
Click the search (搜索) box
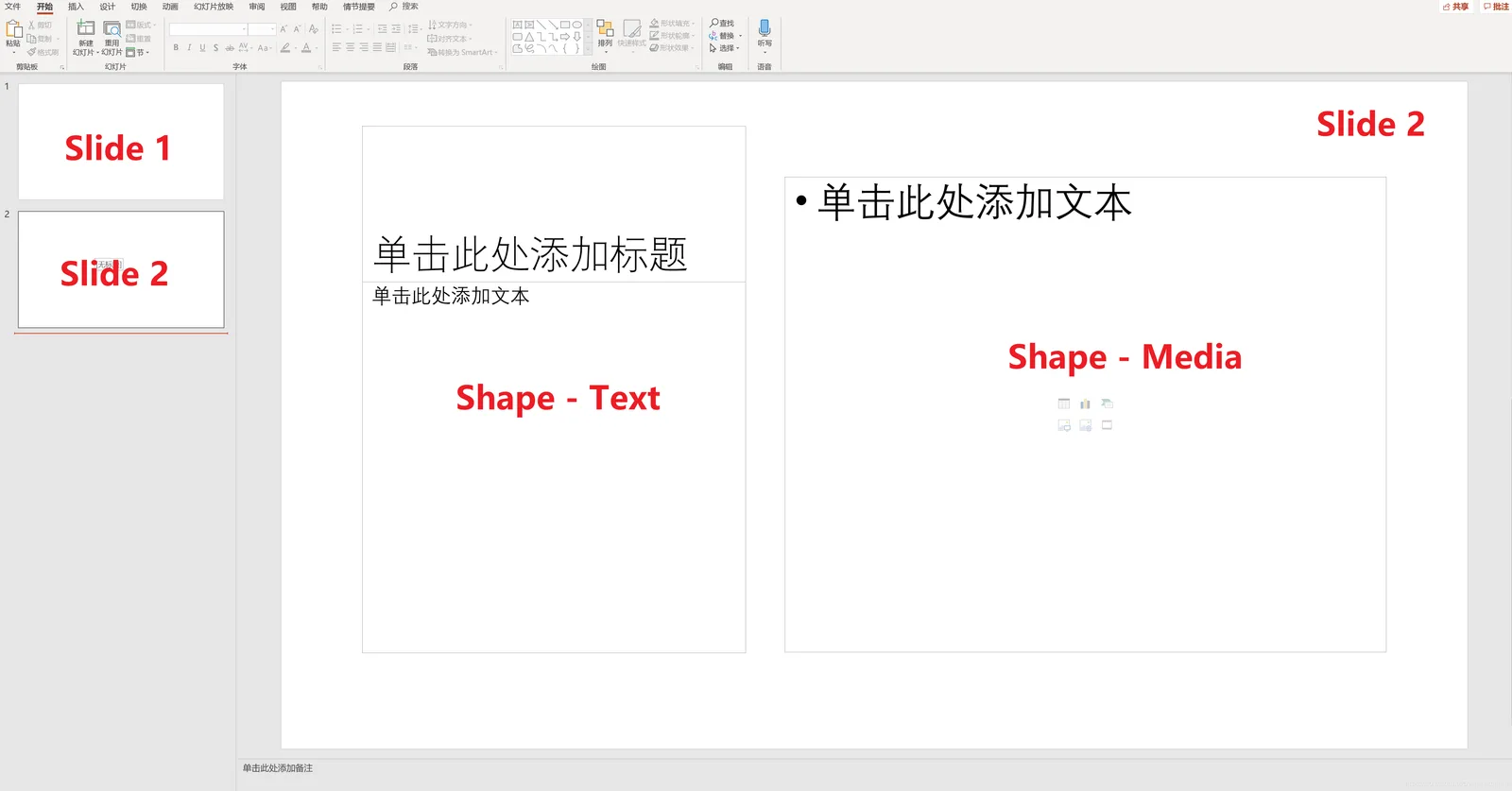click(x=404, y=7)
